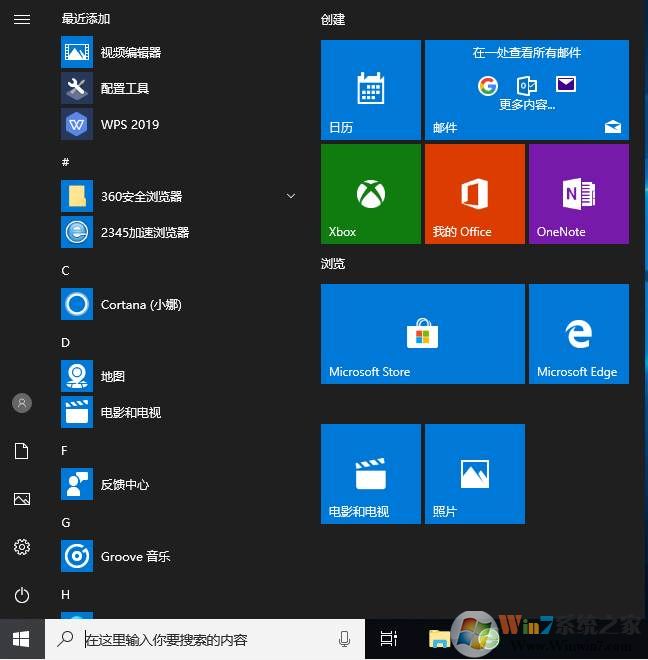
Task: Select the letter C group header
Action: (x=66, y=270)
